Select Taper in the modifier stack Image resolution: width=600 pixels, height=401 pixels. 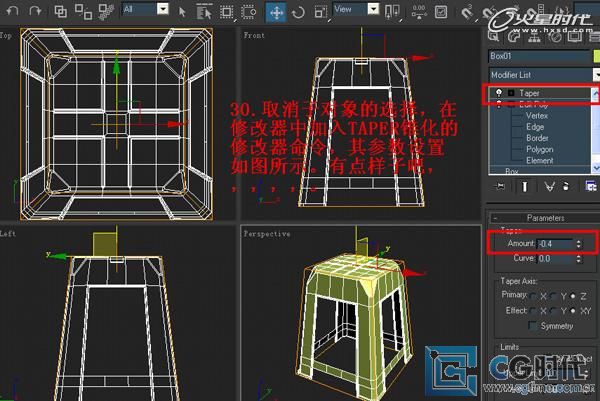point(530,93)
